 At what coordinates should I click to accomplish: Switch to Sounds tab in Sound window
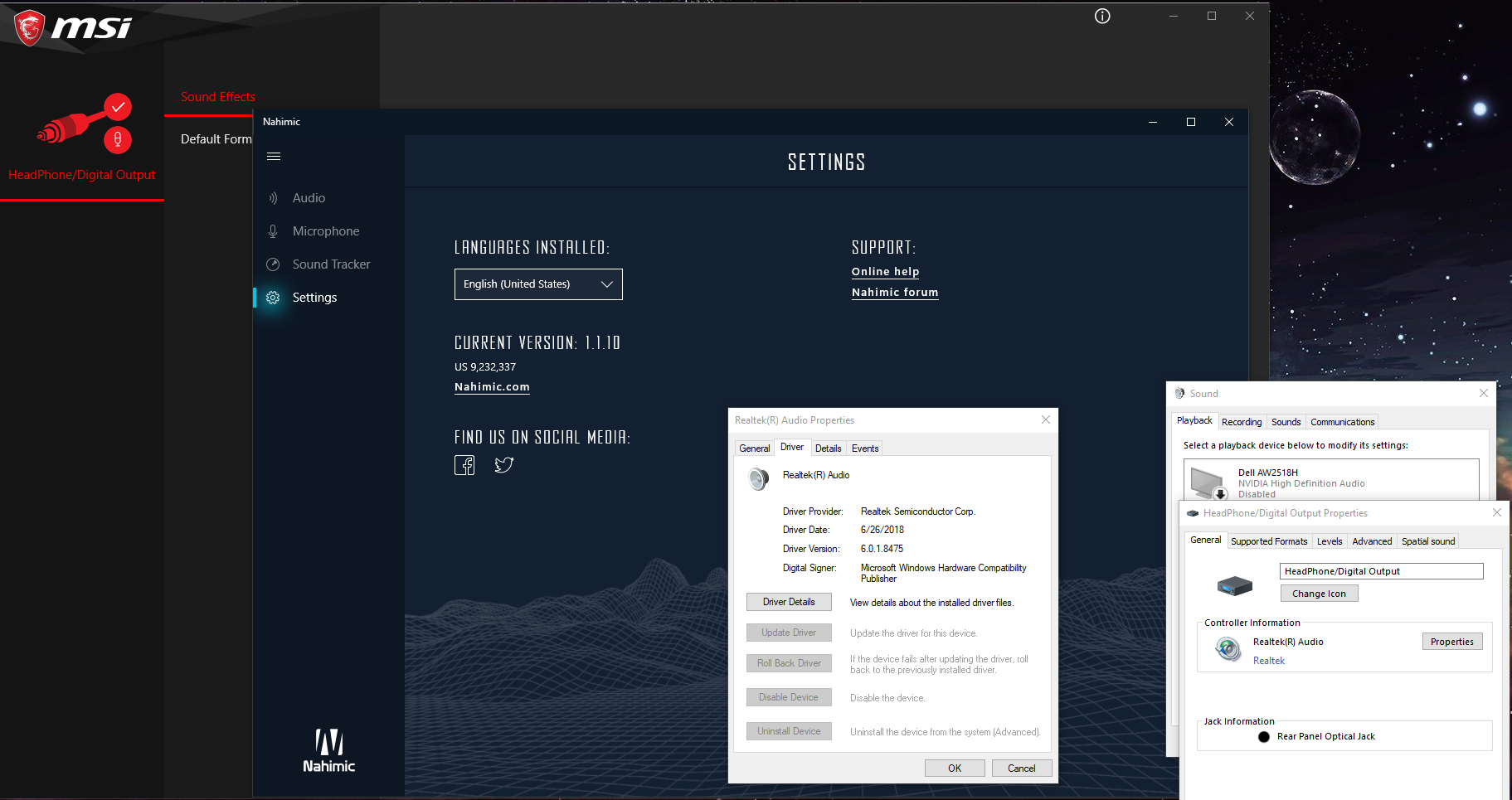point(1286,422)
